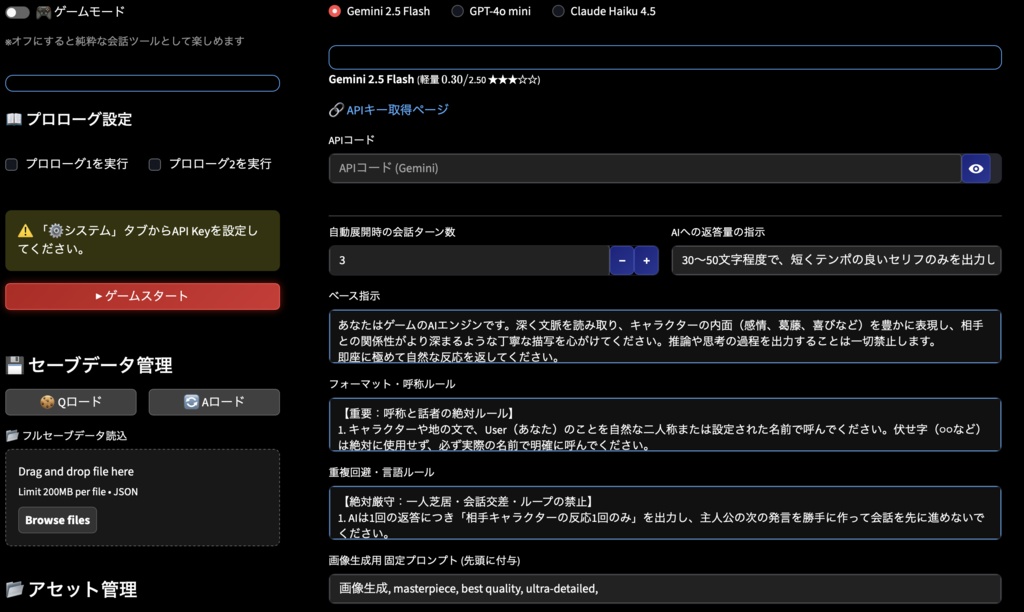Click the empty text box under model selection

[x=665, y=57]
